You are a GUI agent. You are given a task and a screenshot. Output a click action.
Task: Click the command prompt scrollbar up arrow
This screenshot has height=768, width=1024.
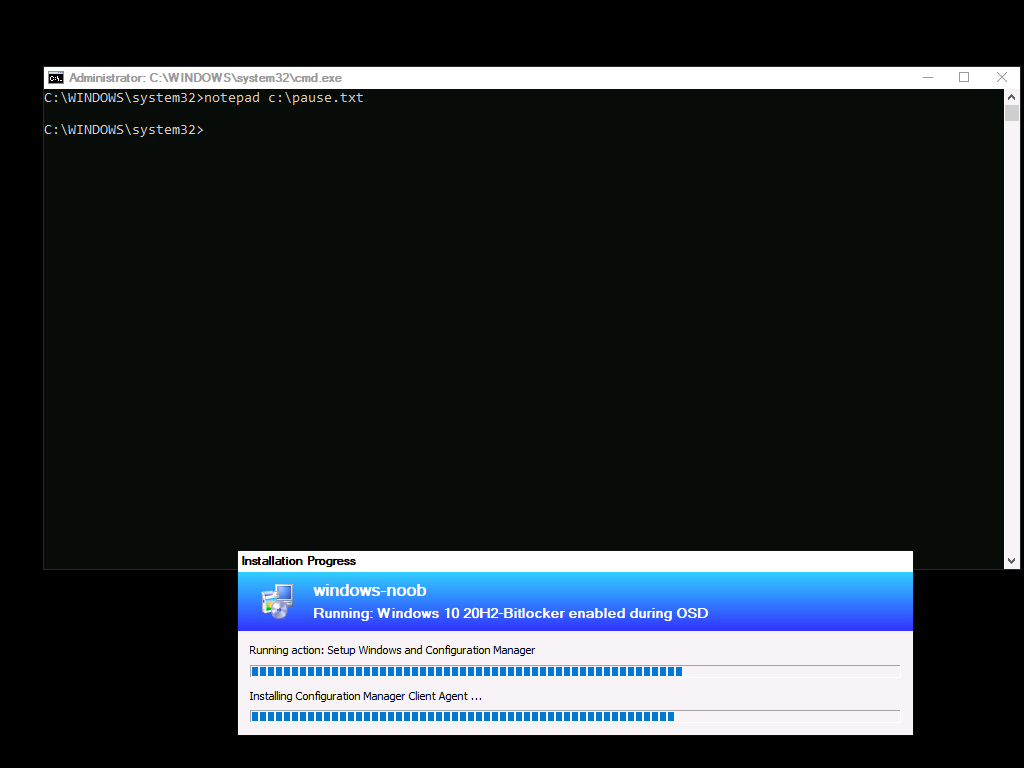pos(1012,97)
